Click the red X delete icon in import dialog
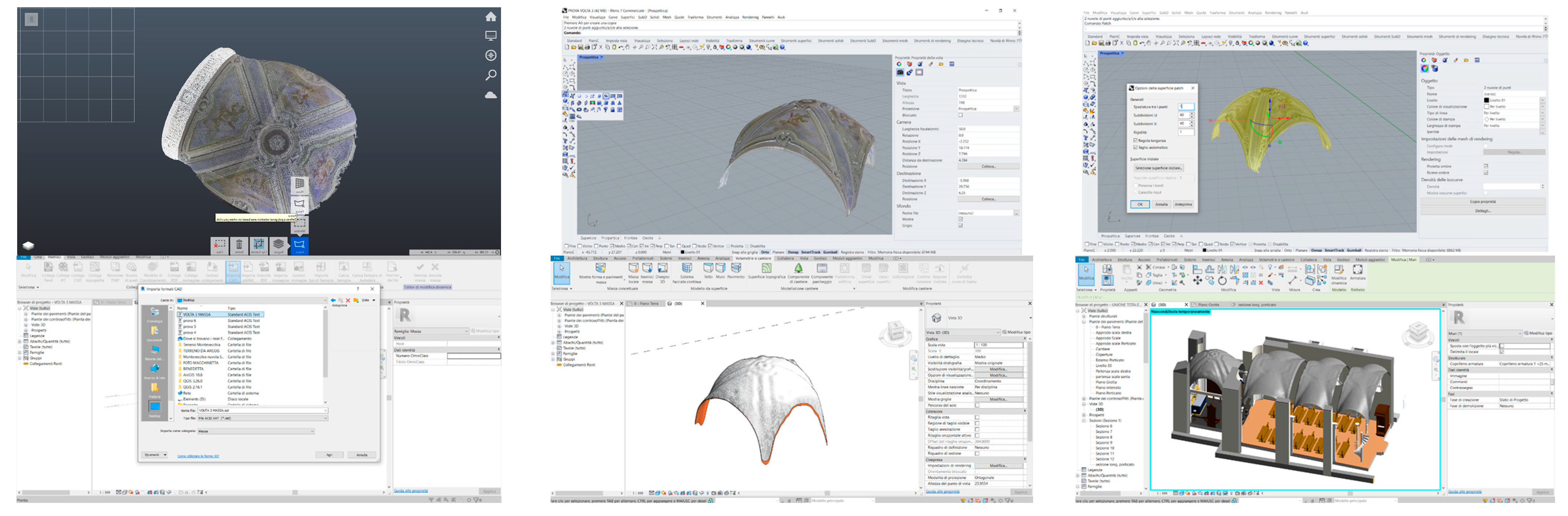Viewport: 1568px width, 516px height. (348, 300)
